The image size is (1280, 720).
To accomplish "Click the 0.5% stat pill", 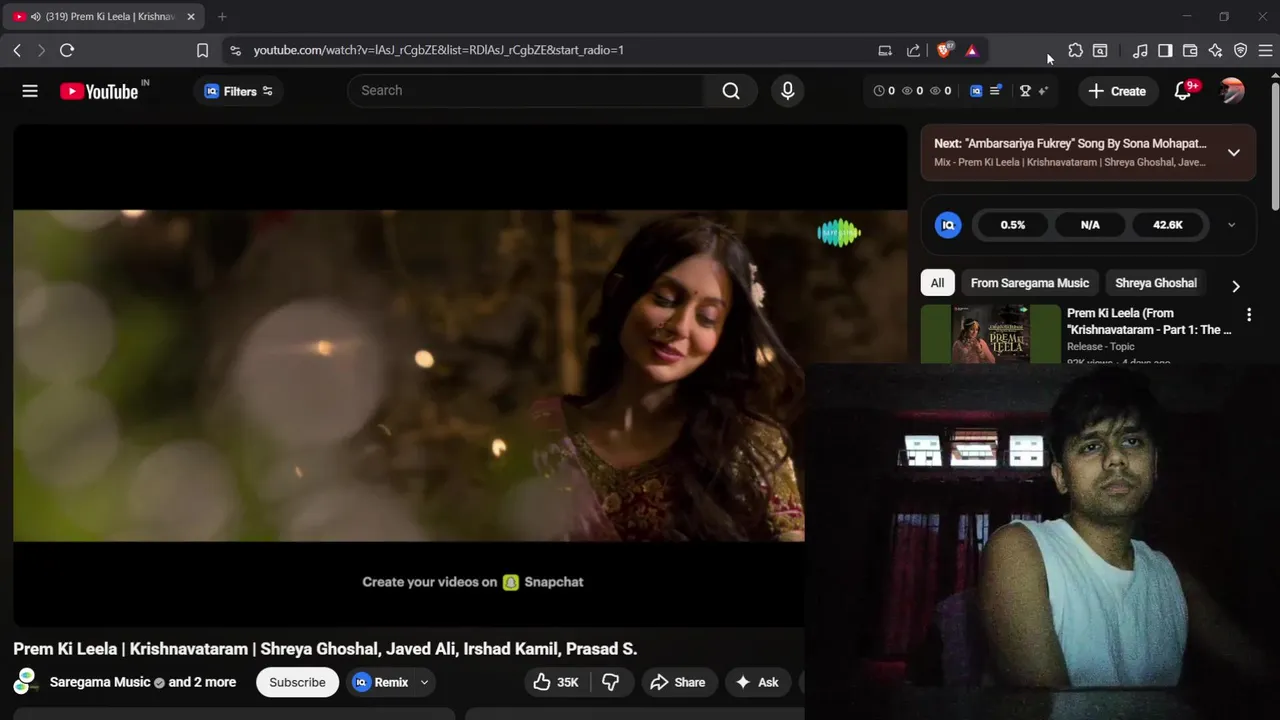I will 1013,225.
